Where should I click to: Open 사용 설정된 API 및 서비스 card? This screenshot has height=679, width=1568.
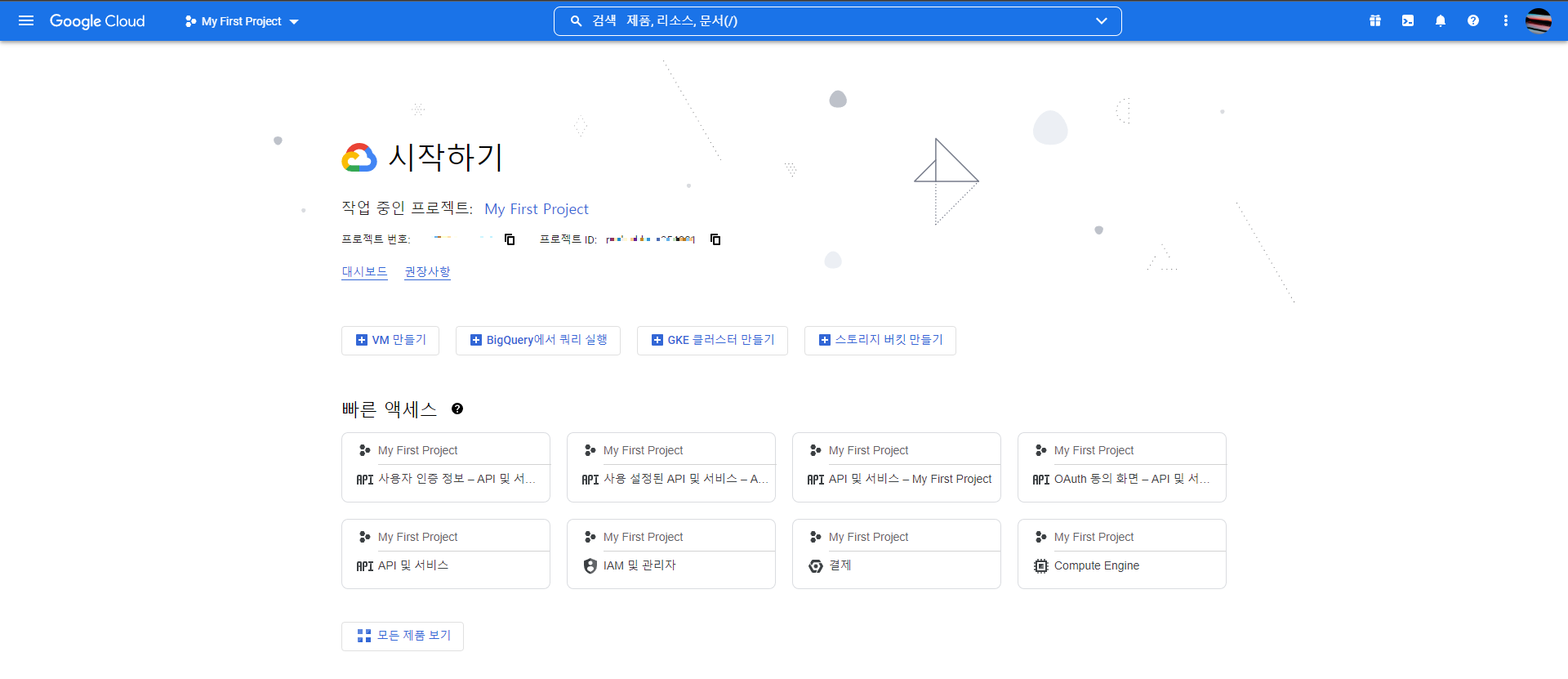tap(671, 467)
